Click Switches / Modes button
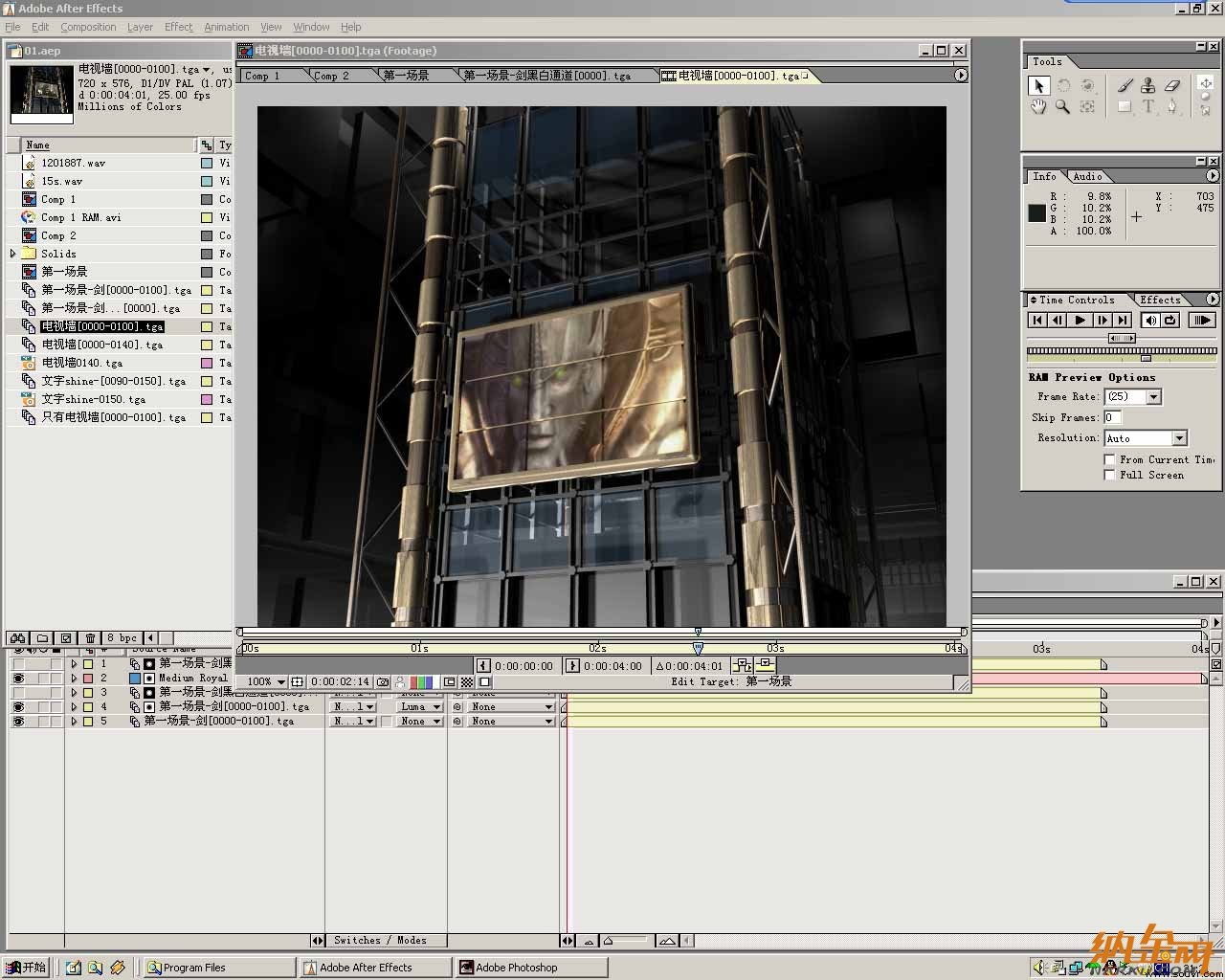 pos(380,940)
